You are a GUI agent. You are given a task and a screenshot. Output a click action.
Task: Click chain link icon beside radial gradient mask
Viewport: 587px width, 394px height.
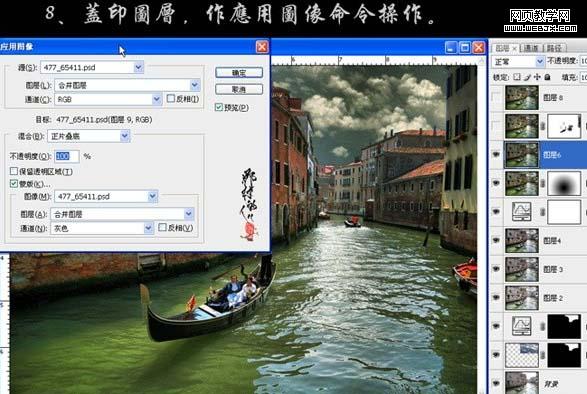click(543, 183)
